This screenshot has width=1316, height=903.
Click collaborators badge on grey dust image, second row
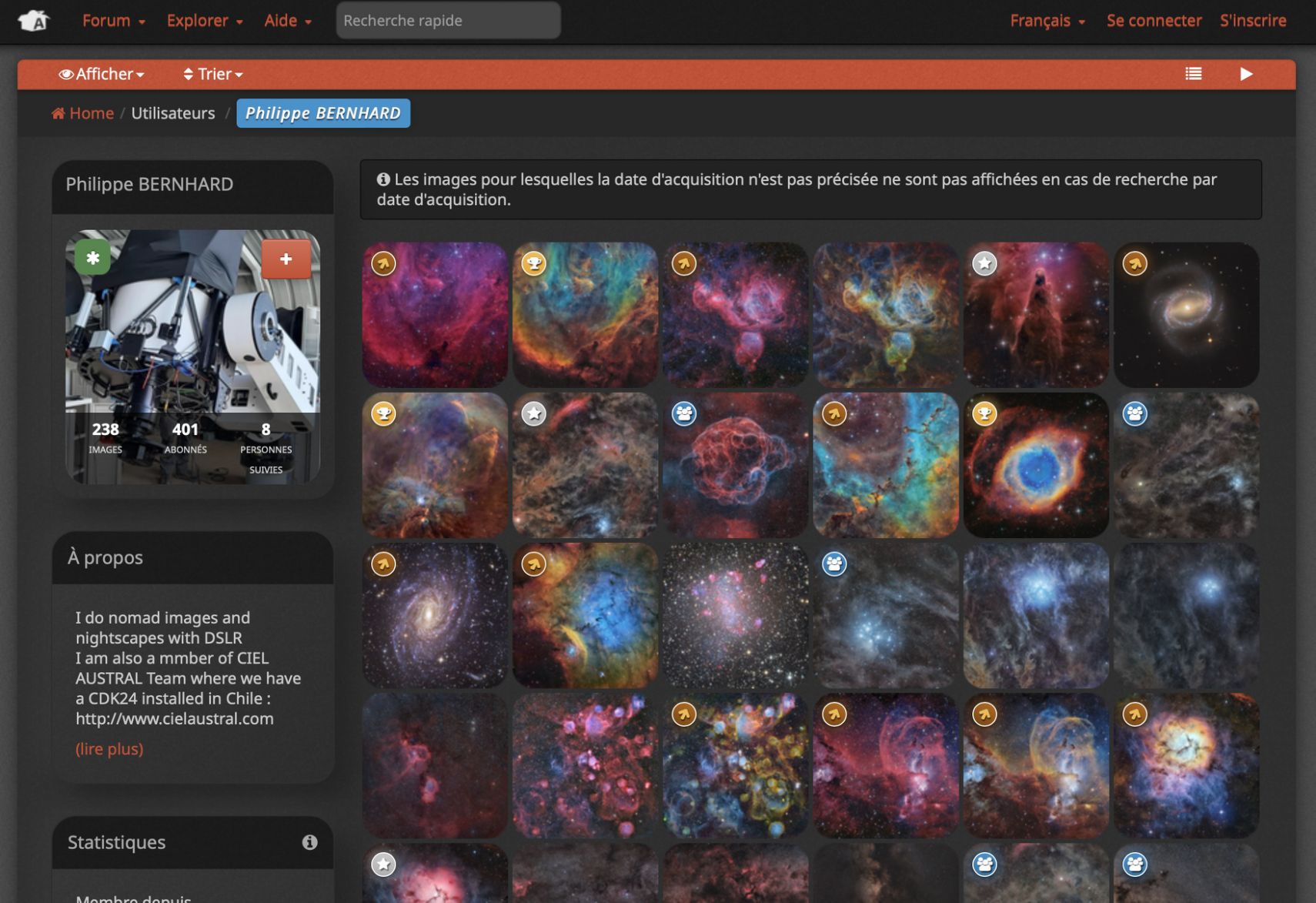point(1134,413)
